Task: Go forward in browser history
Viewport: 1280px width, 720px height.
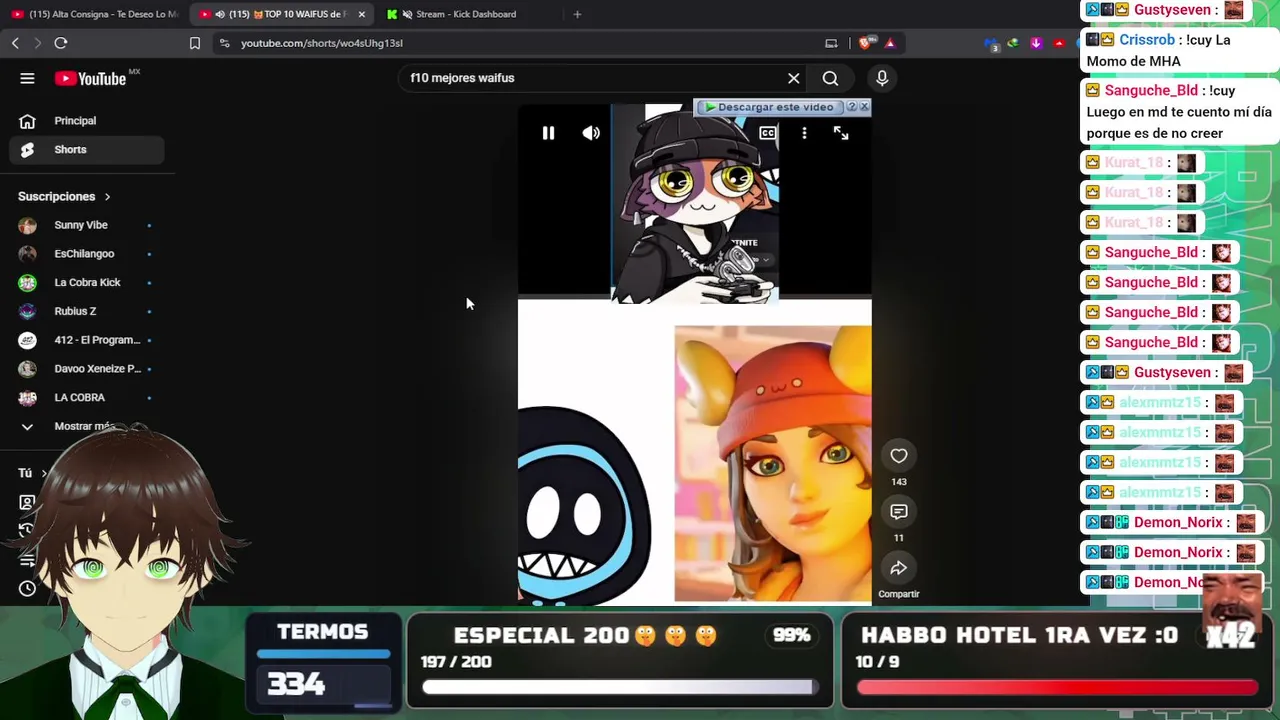Action: click(38, 43)
